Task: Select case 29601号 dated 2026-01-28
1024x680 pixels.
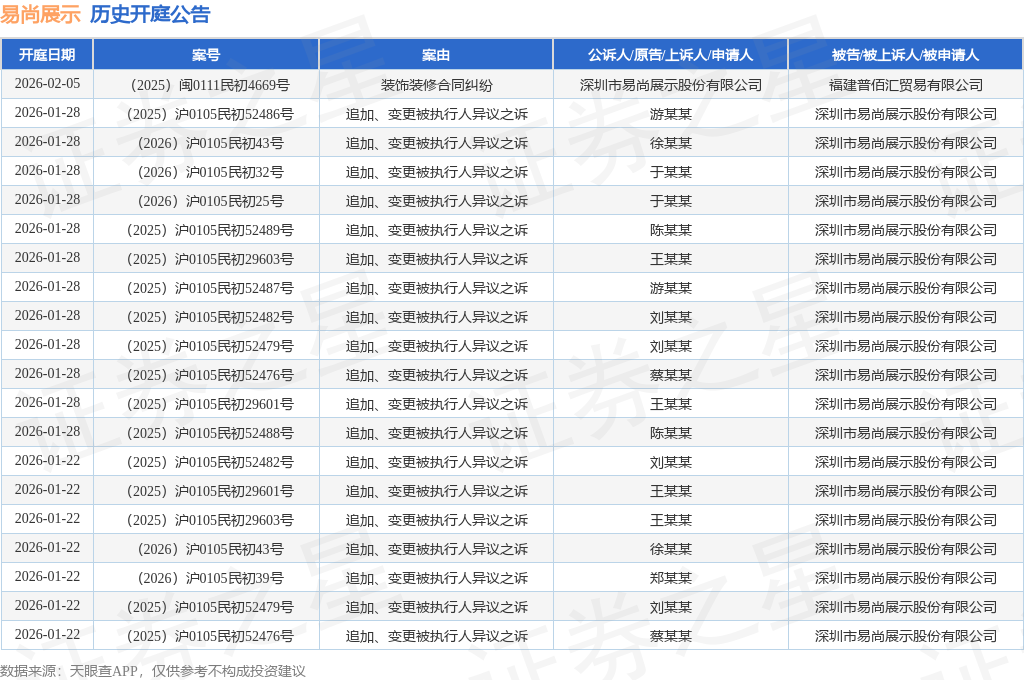Action: pyautogui.click(x=206, y=404)
